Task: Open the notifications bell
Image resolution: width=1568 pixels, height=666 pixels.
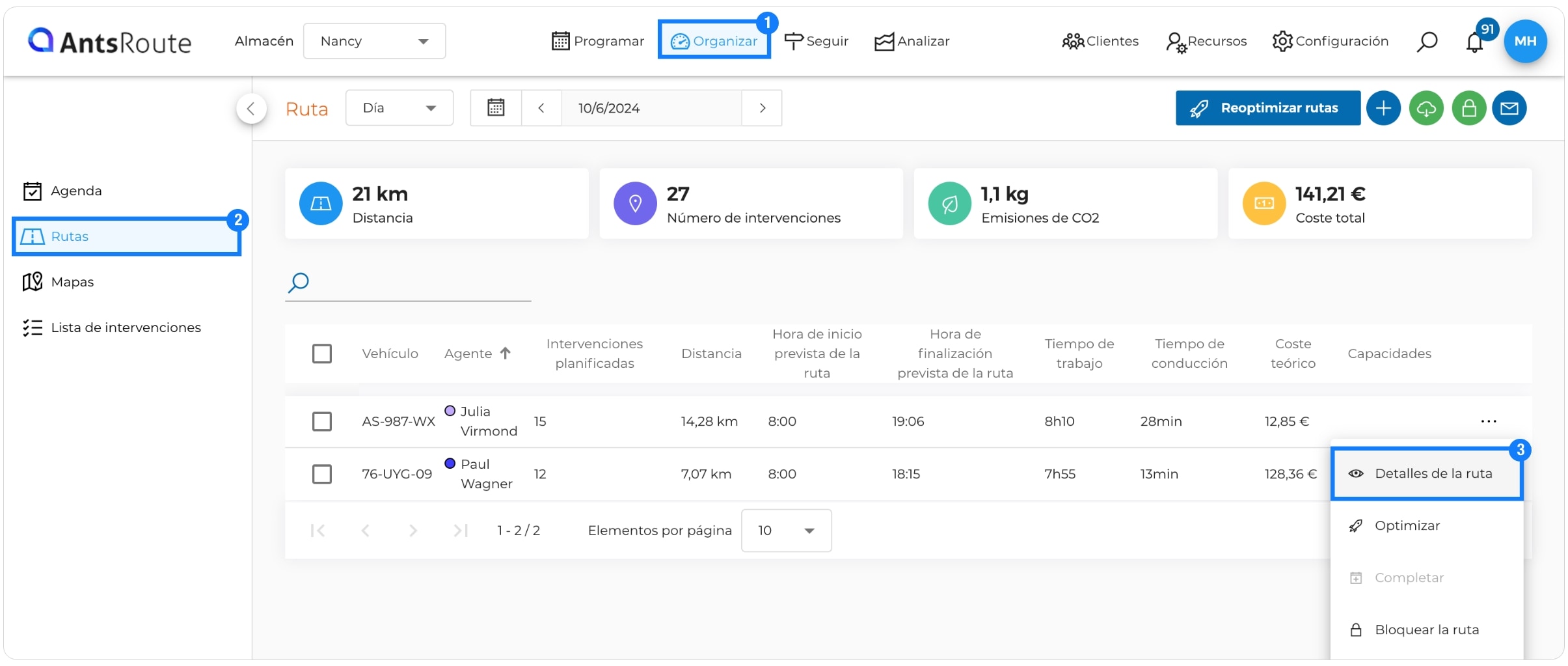Action: (1474, 42)
